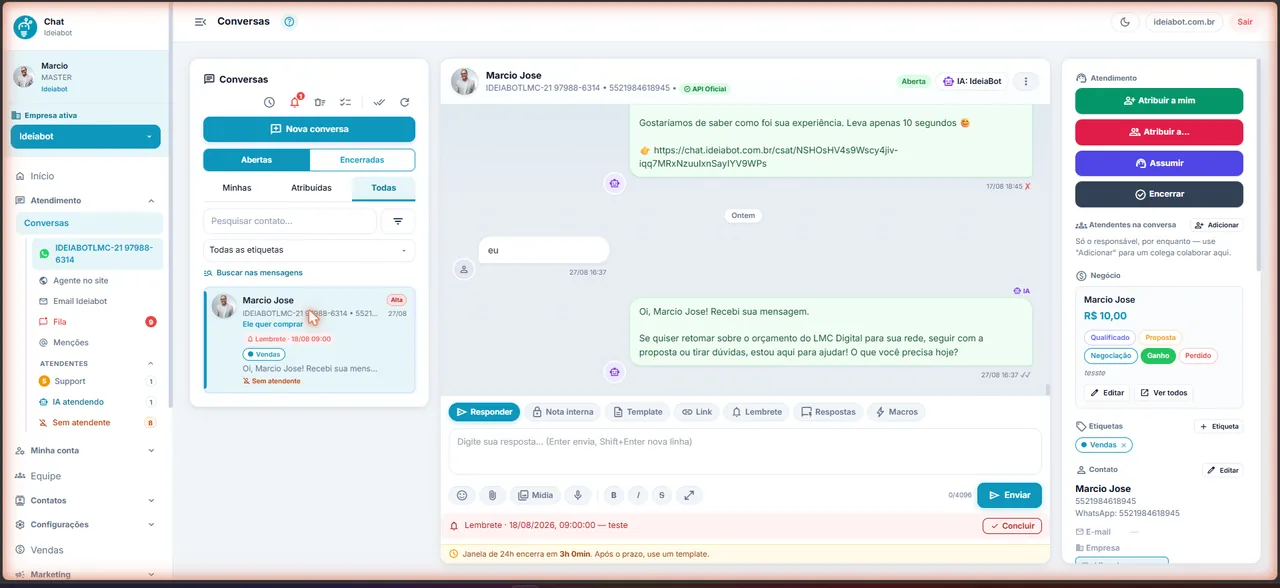Click Marcio Jose avatar in chat header
Screen dimensions: 1280x588
pos(464,81)
